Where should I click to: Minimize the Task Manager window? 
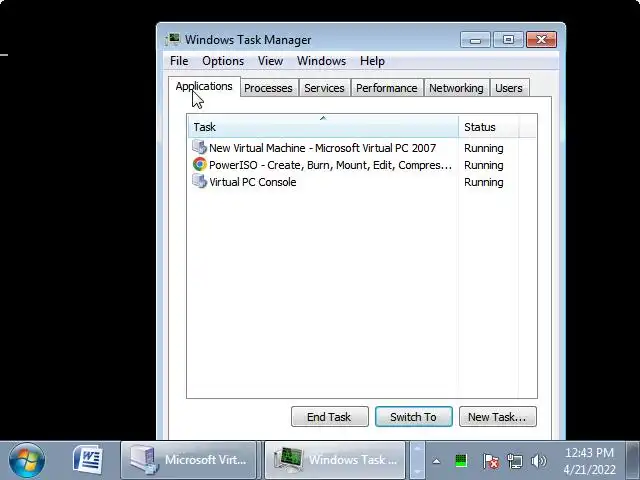(475, 40)
